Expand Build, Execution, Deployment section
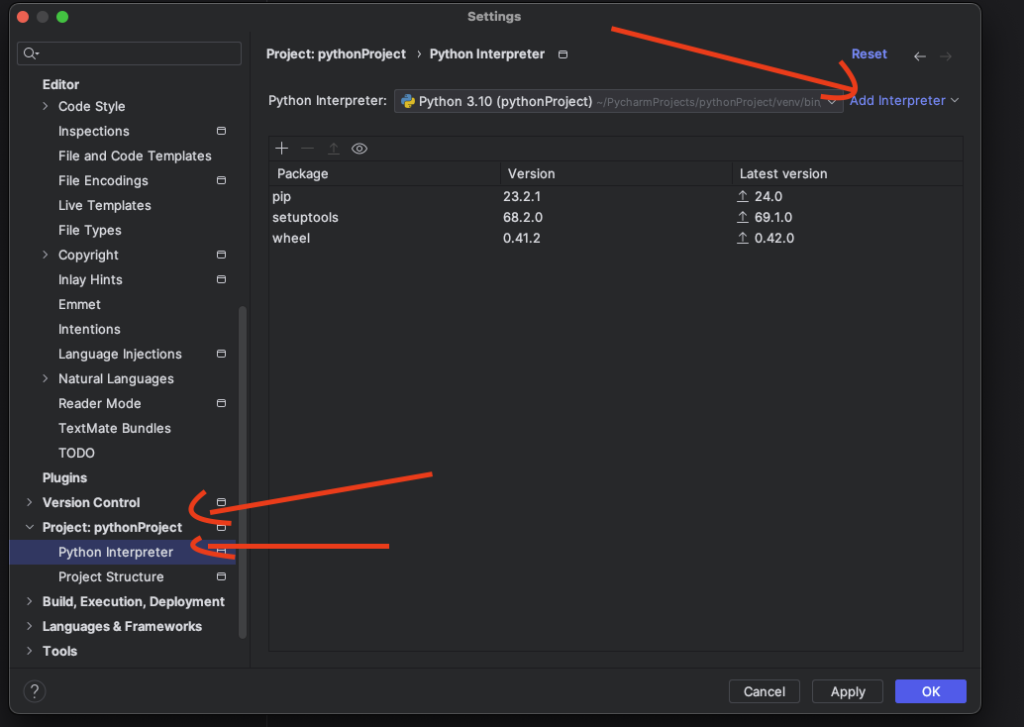This screenshot has width=1024, height=727. [x=29, y=602]
